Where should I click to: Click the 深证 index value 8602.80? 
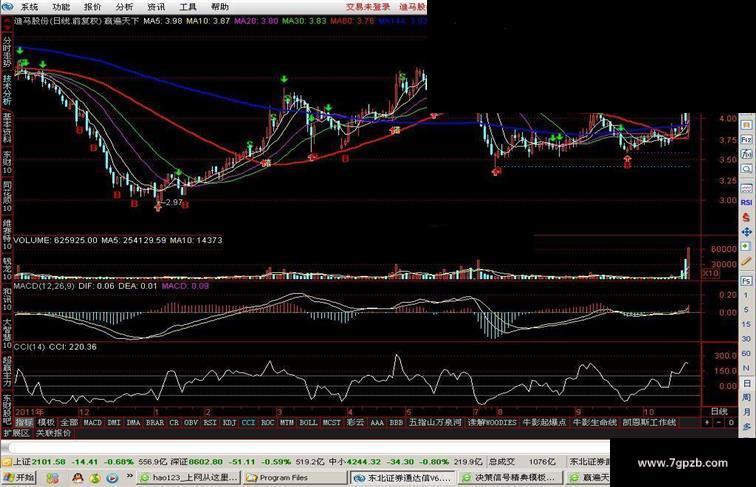point(206,461)
